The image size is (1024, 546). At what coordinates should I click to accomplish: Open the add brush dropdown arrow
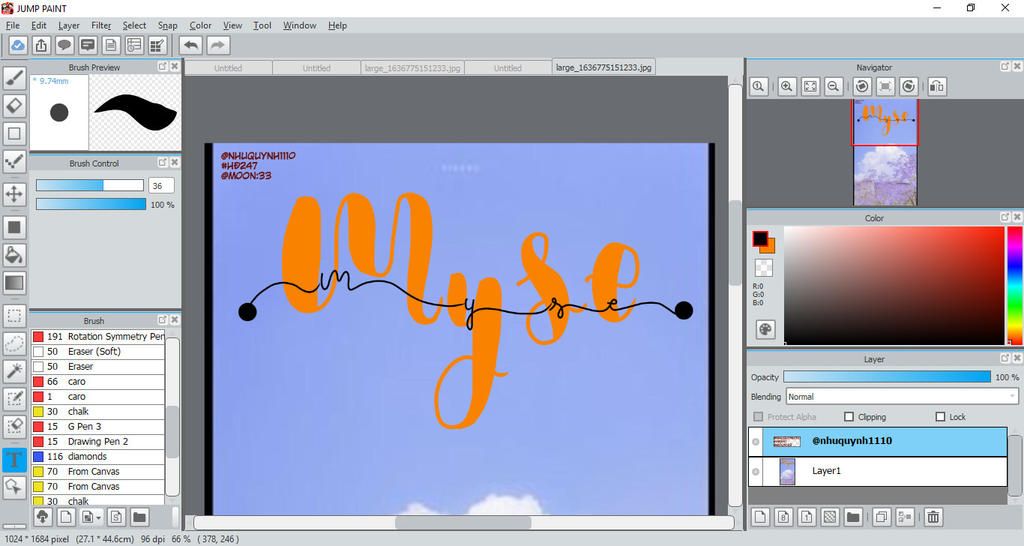click(x=98, y=517)
